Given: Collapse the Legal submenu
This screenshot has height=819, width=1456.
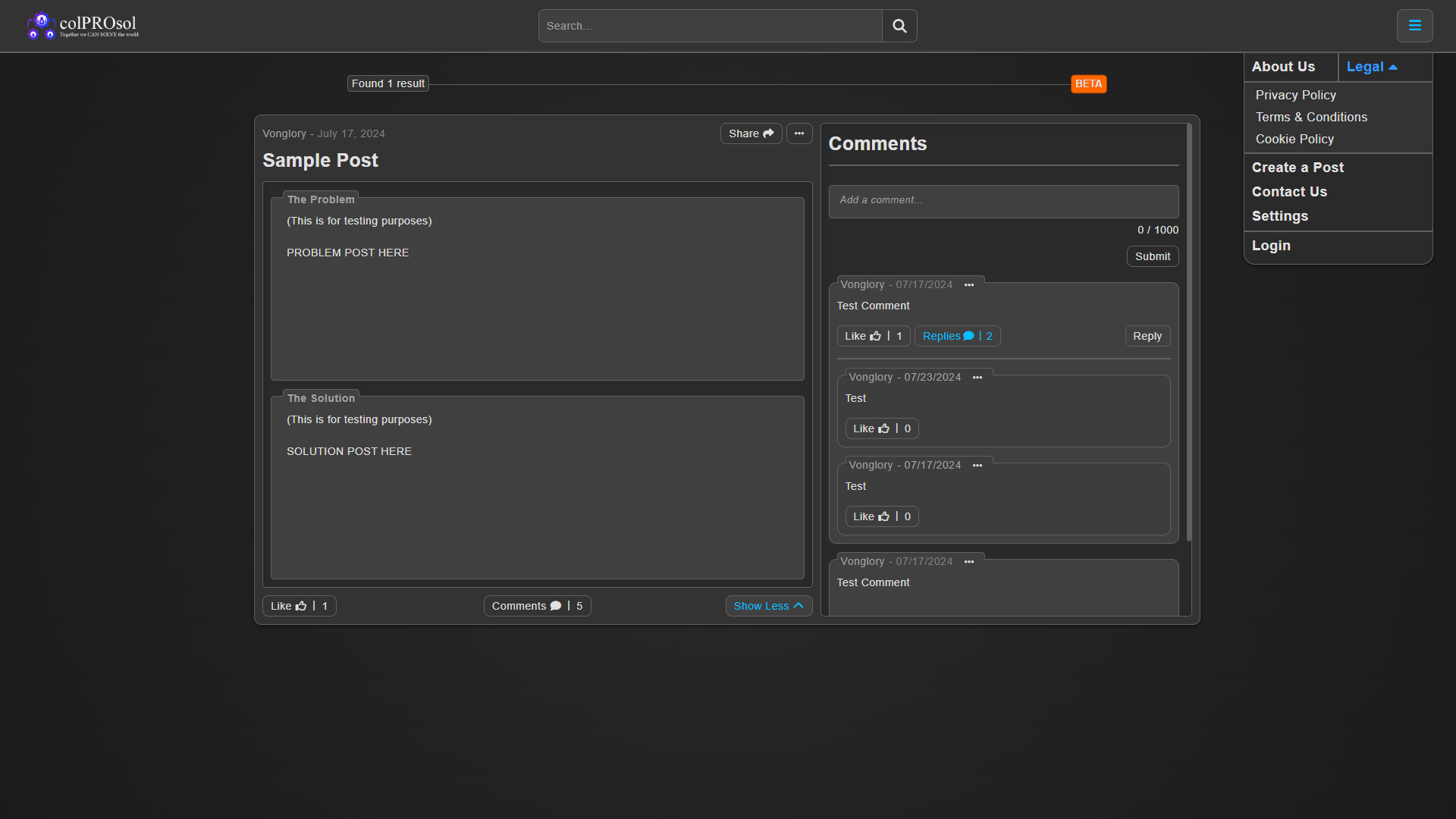Looking at the screenshot, I should coord(1372,67).
